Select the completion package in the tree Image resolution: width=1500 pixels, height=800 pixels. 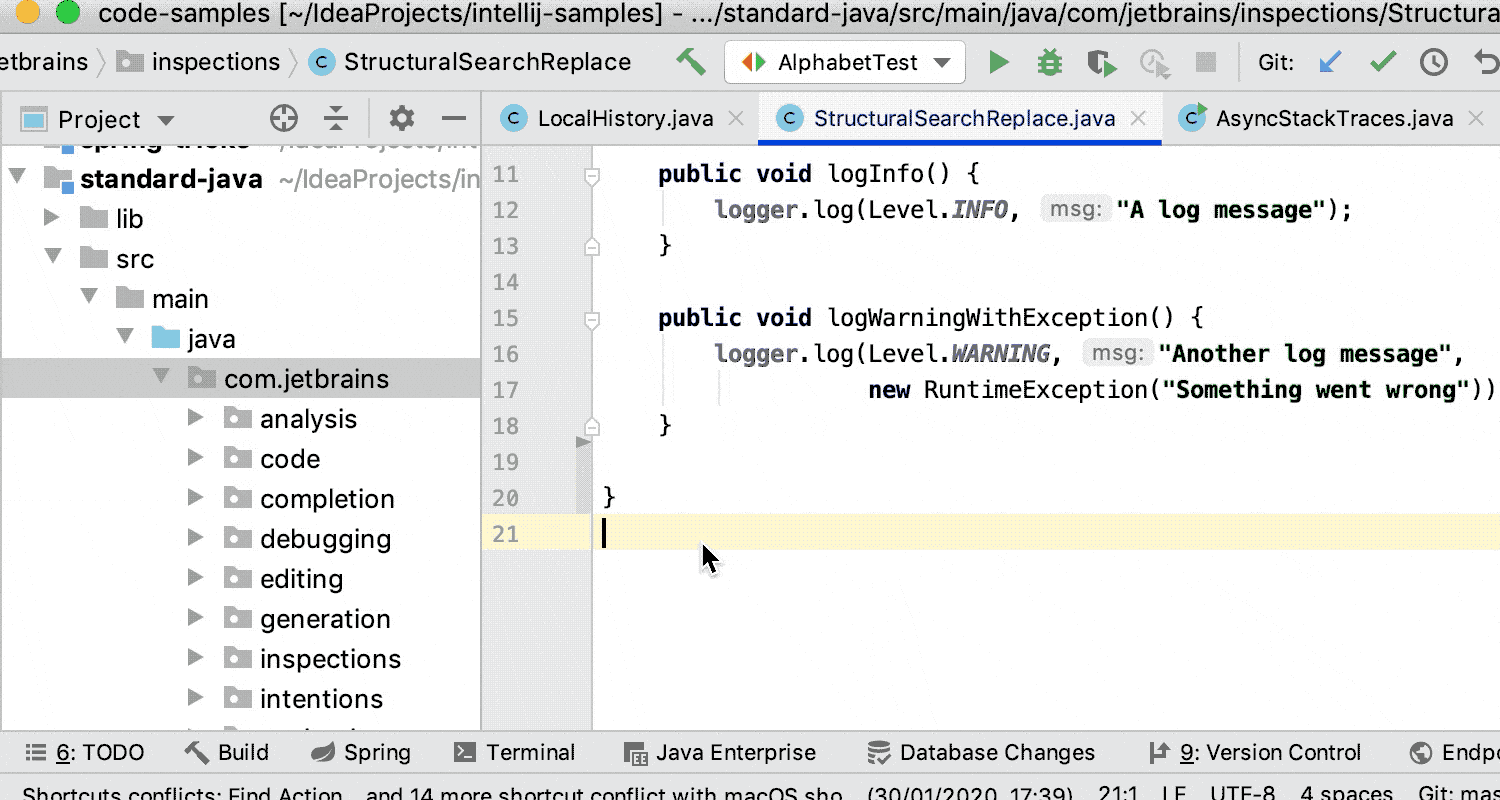327,499
